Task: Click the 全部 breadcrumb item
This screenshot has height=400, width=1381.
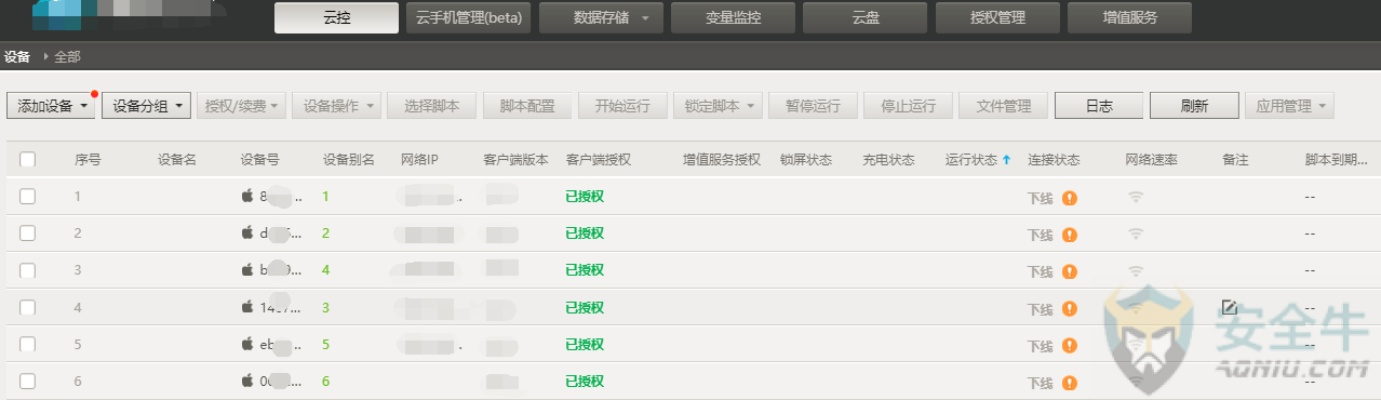Action: 67,57
